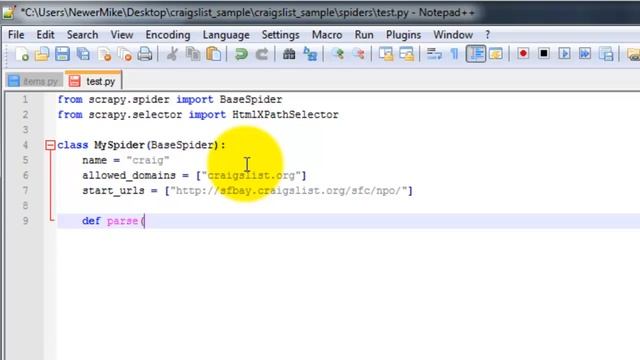Click the Replace toolbar icon
Viewport: 640px width, 360px height.
coord(310,54)
